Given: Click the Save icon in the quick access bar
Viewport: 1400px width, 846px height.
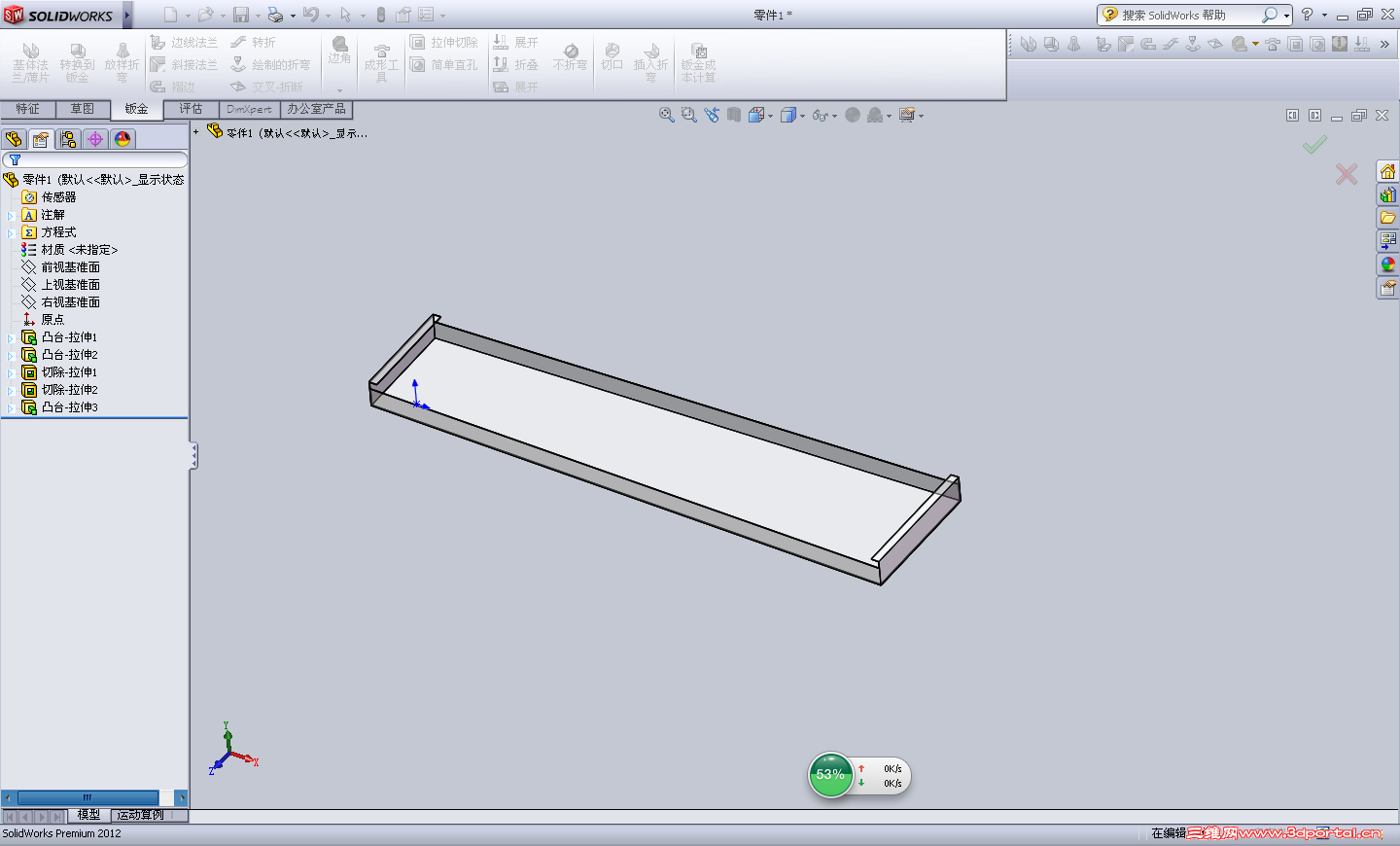Looking at the screenshot, I should coord(241,15).
